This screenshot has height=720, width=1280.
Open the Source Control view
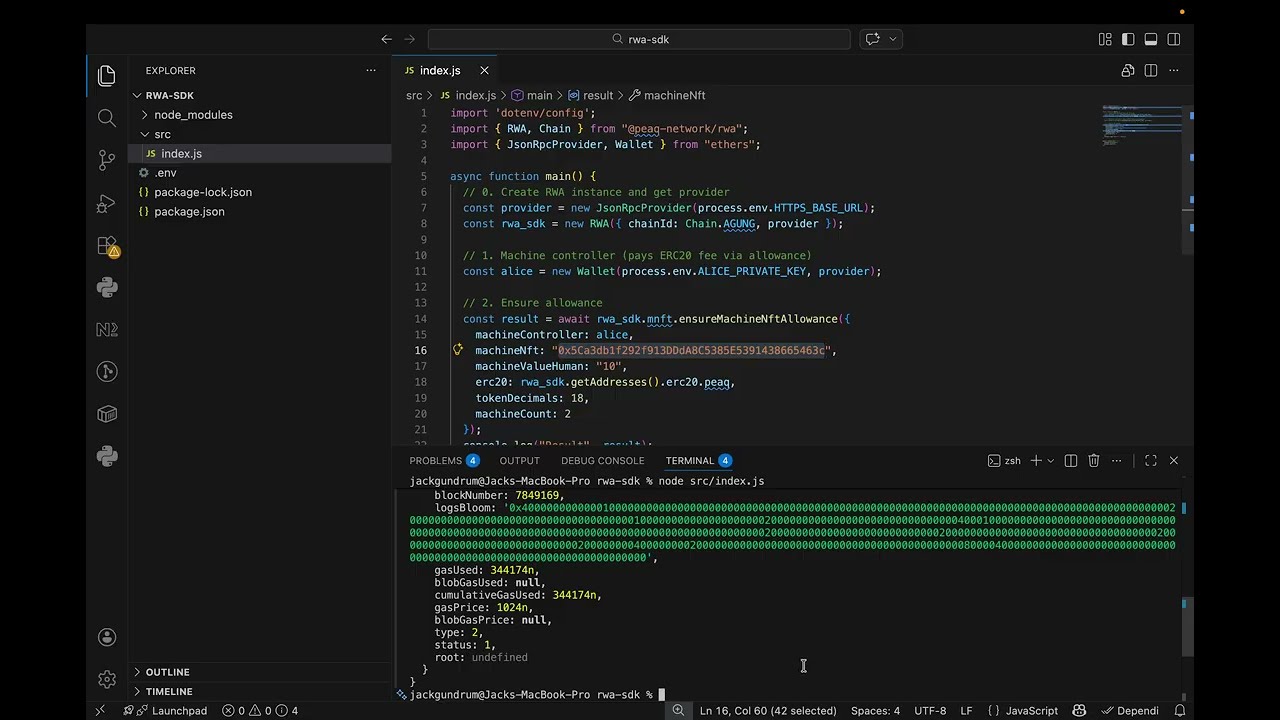[107, 160]
